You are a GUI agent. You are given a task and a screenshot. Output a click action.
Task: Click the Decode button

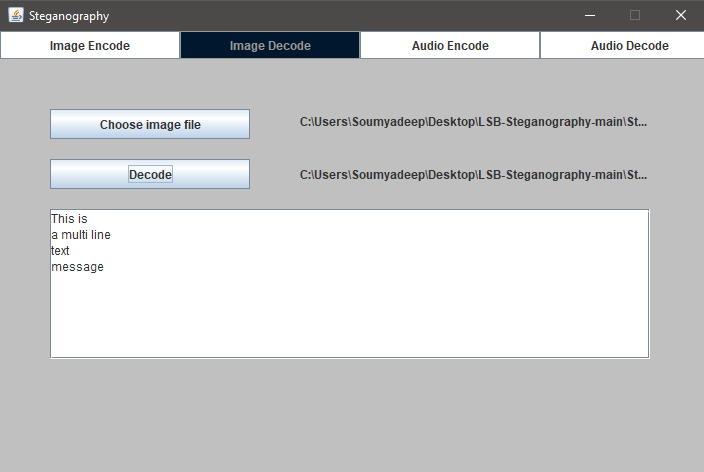(150, 174)
